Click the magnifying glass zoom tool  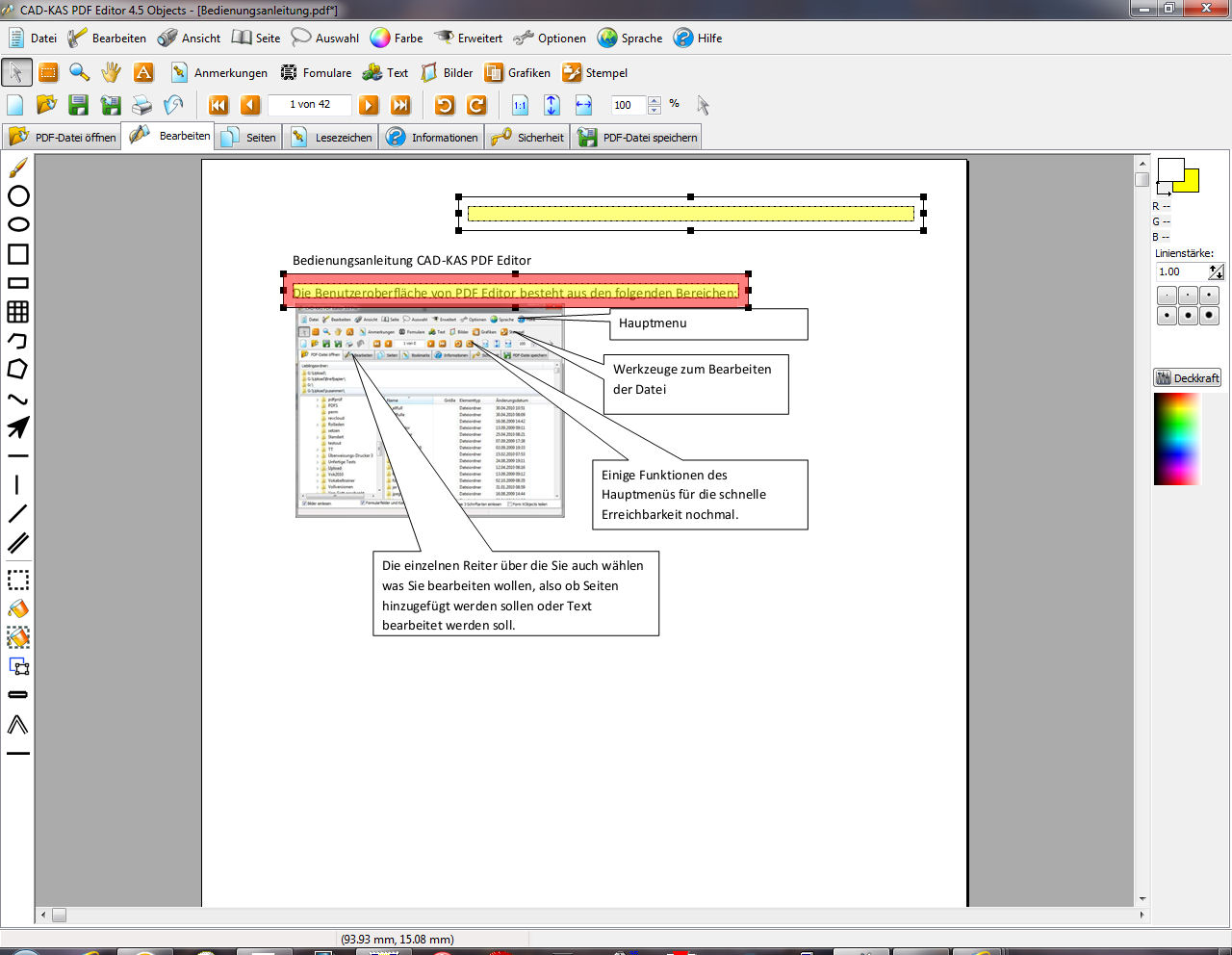coord(80,73)
